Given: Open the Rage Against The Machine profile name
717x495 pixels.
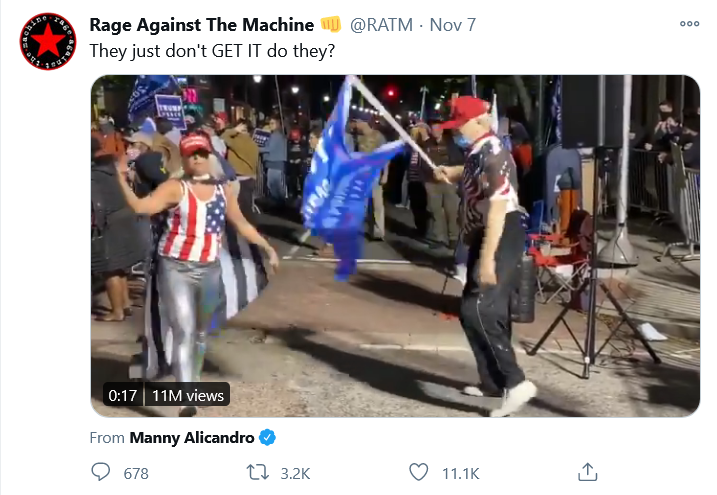Looking at the screenshot, I should pyautogui.click(x=202, y=25).
